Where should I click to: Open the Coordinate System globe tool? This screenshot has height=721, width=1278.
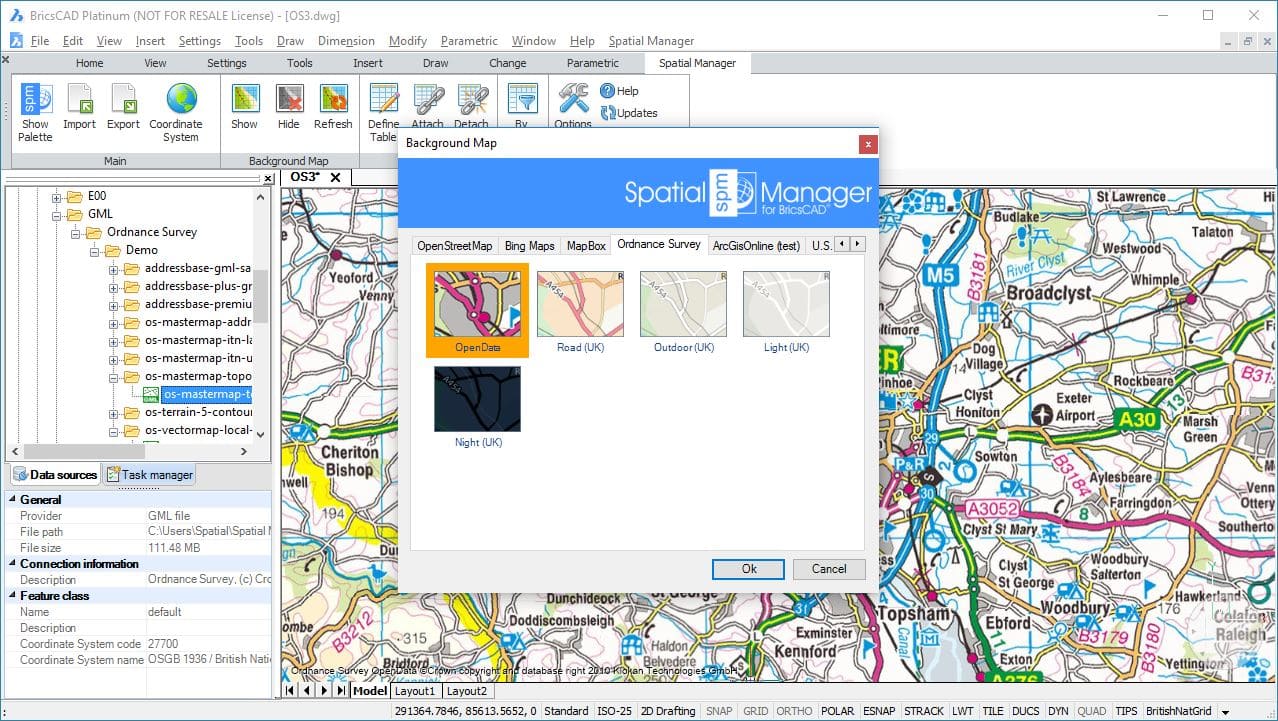pyautogui.click(x=182, y=98)
